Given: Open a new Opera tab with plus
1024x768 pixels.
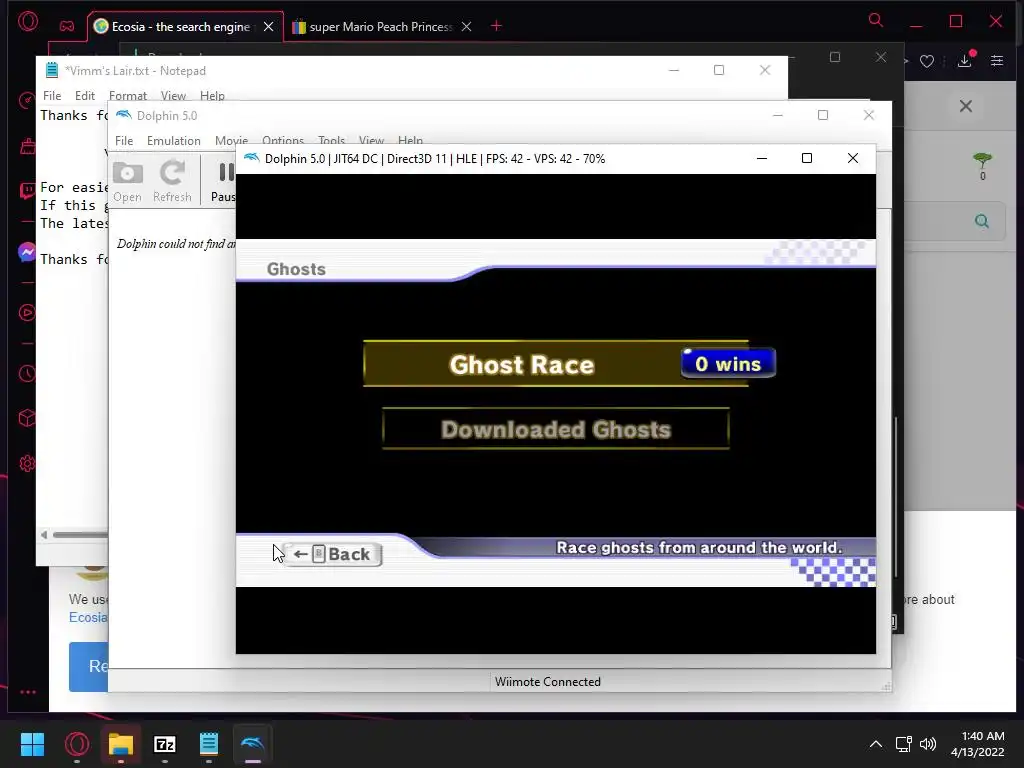Looking at the screenshot, I should tap(496, 26).
